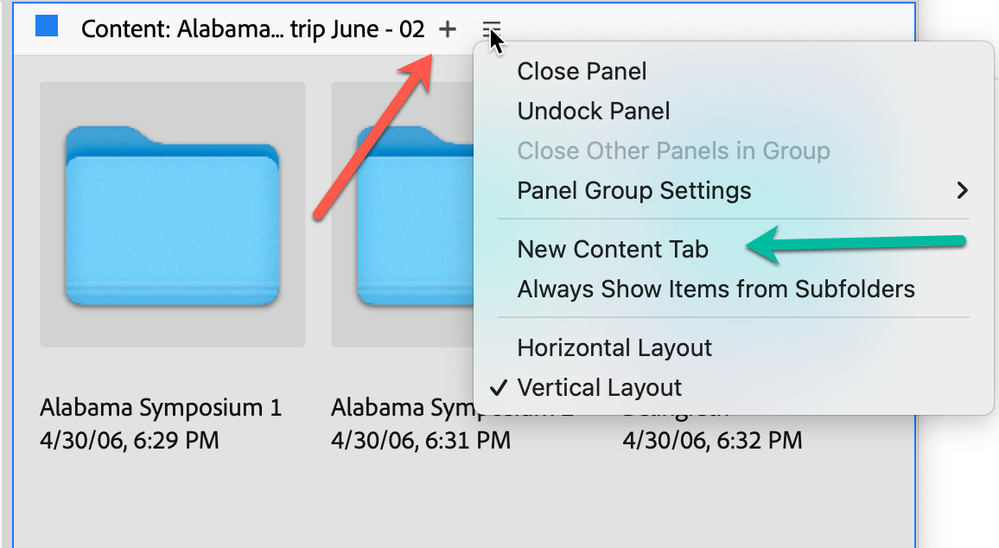999x548 pixels.
Task: Switch to Horizontal Layout
Action: coord(614,348)
